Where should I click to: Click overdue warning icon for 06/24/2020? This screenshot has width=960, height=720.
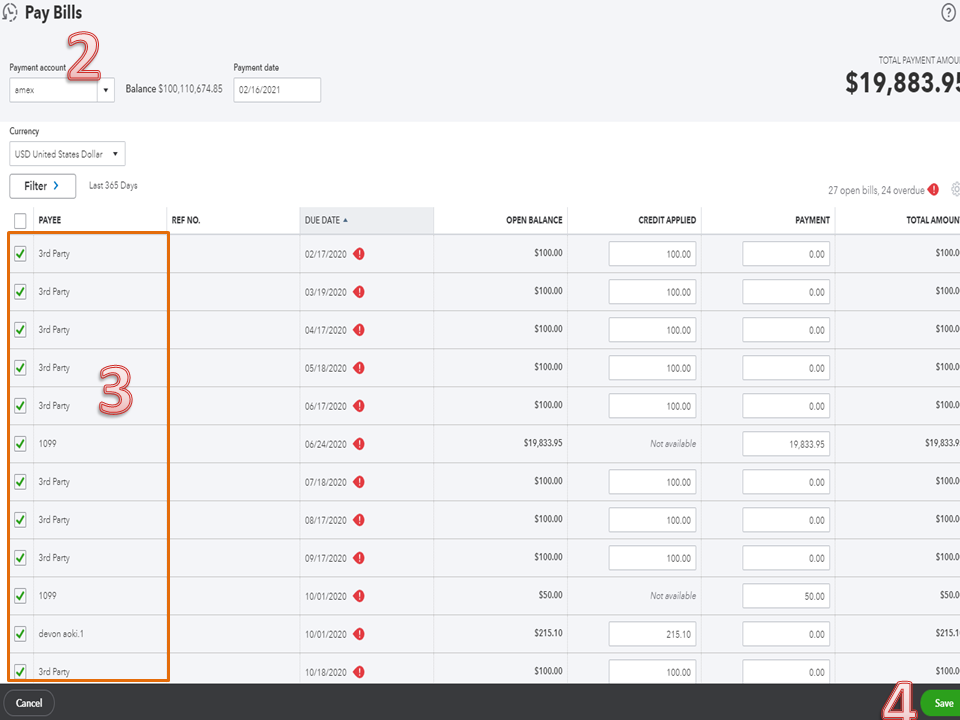point(359,444)
